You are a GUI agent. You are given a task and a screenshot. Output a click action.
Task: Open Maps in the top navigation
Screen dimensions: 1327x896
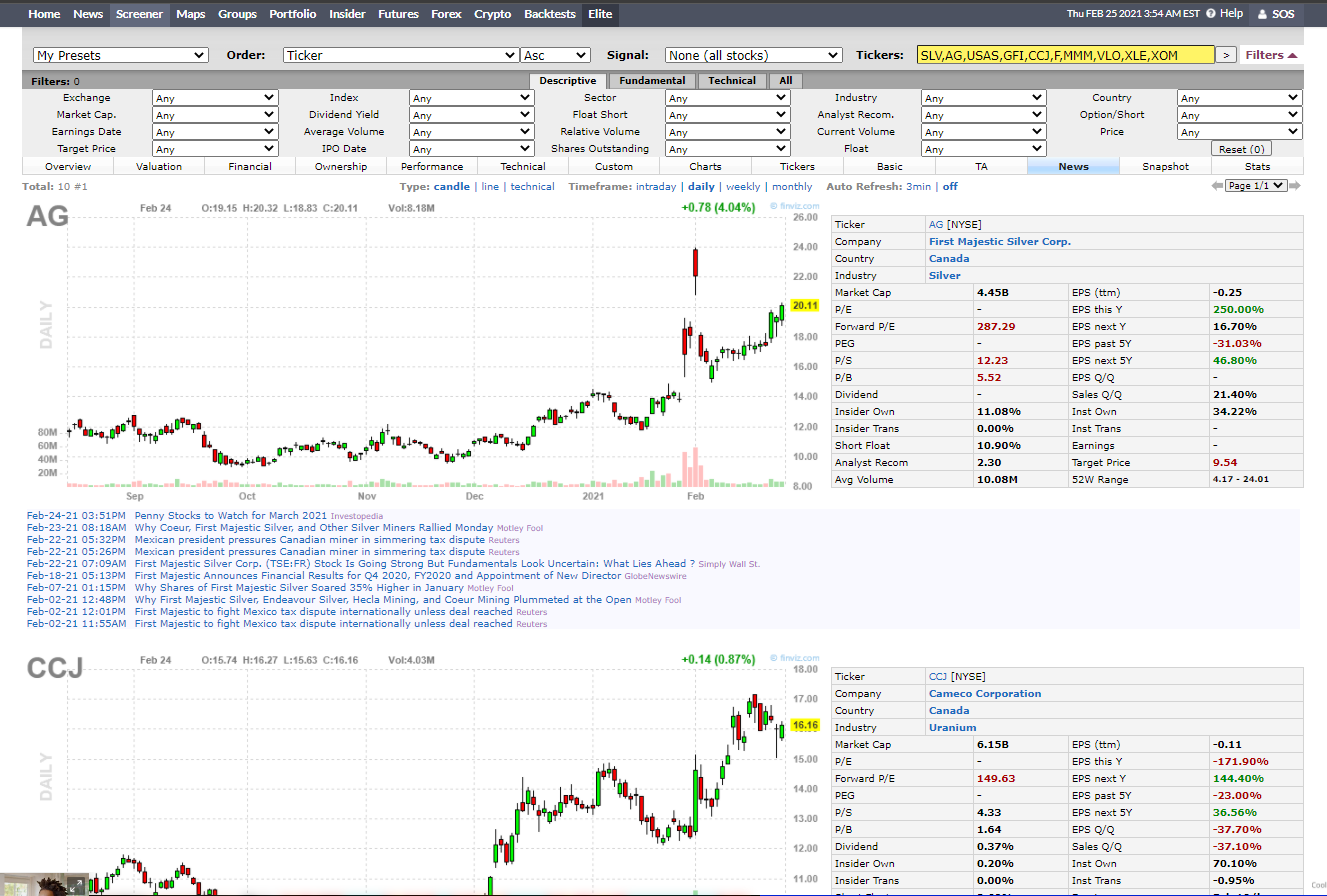point(190,14)
